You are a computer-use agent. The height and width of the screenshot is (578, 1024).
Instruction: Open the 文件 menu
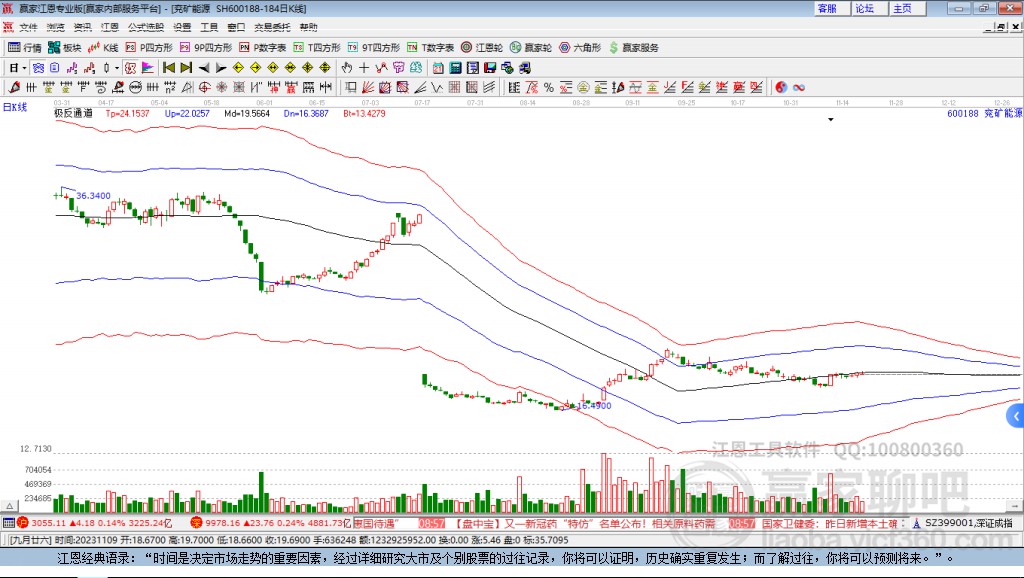[28, 27]
